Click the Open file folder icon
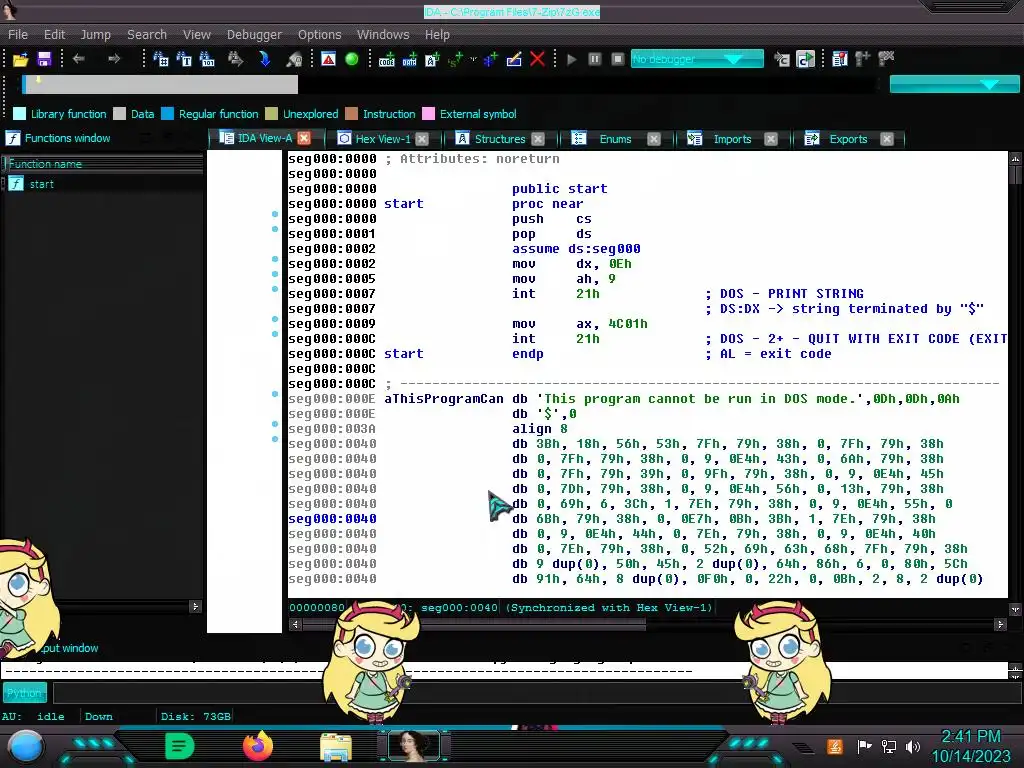1024x768 pixels. [x=20, y=59]
